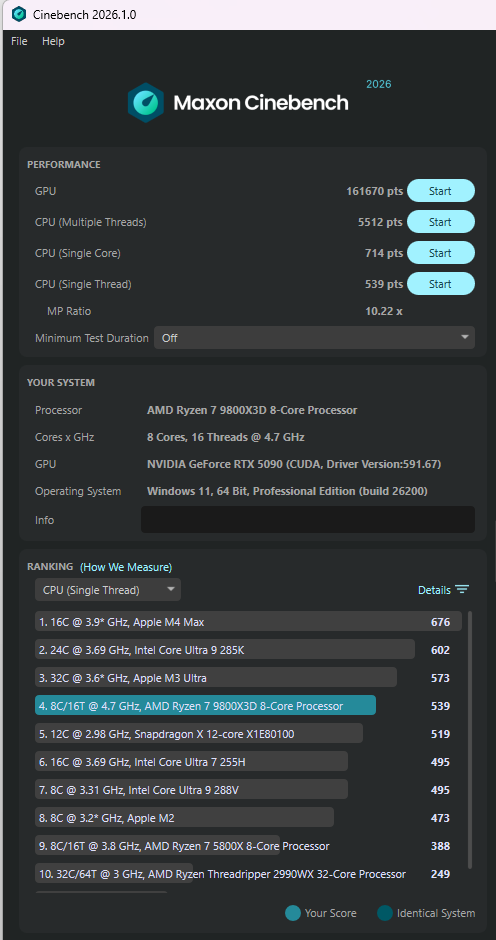
Task: Click into the Info text field
Action: 308,520
